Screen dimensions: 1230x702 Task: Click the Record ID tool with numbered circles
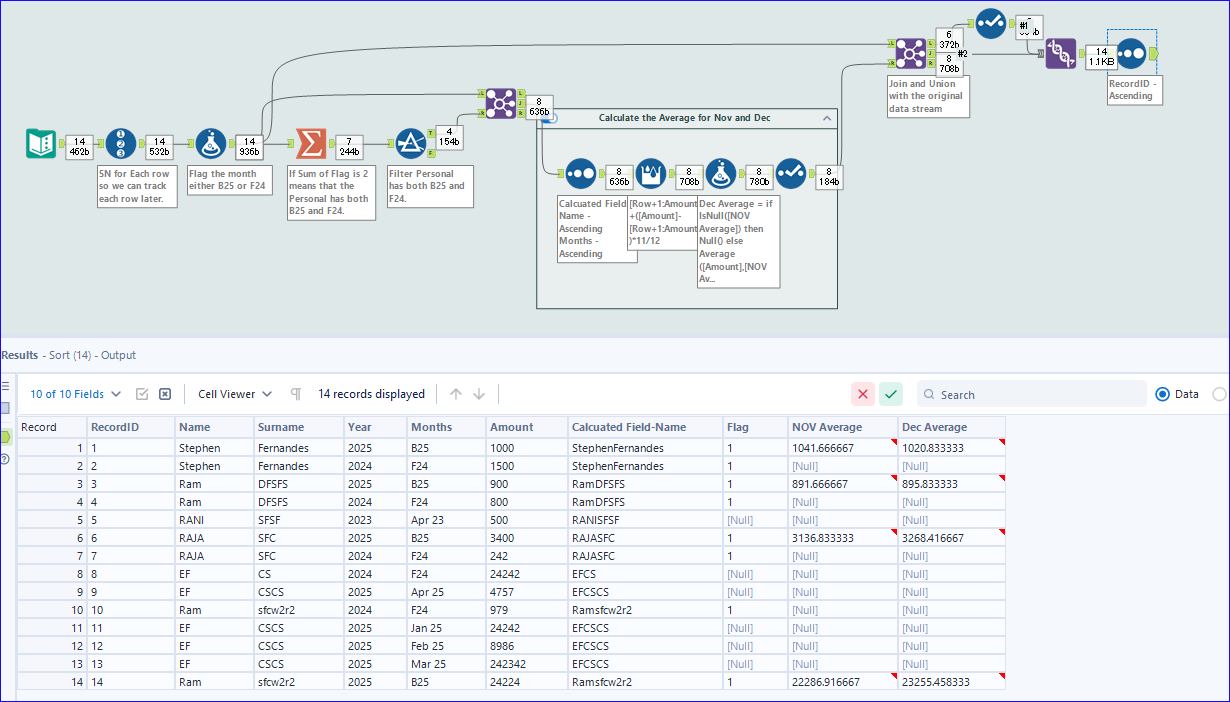(x=120, y=143)
